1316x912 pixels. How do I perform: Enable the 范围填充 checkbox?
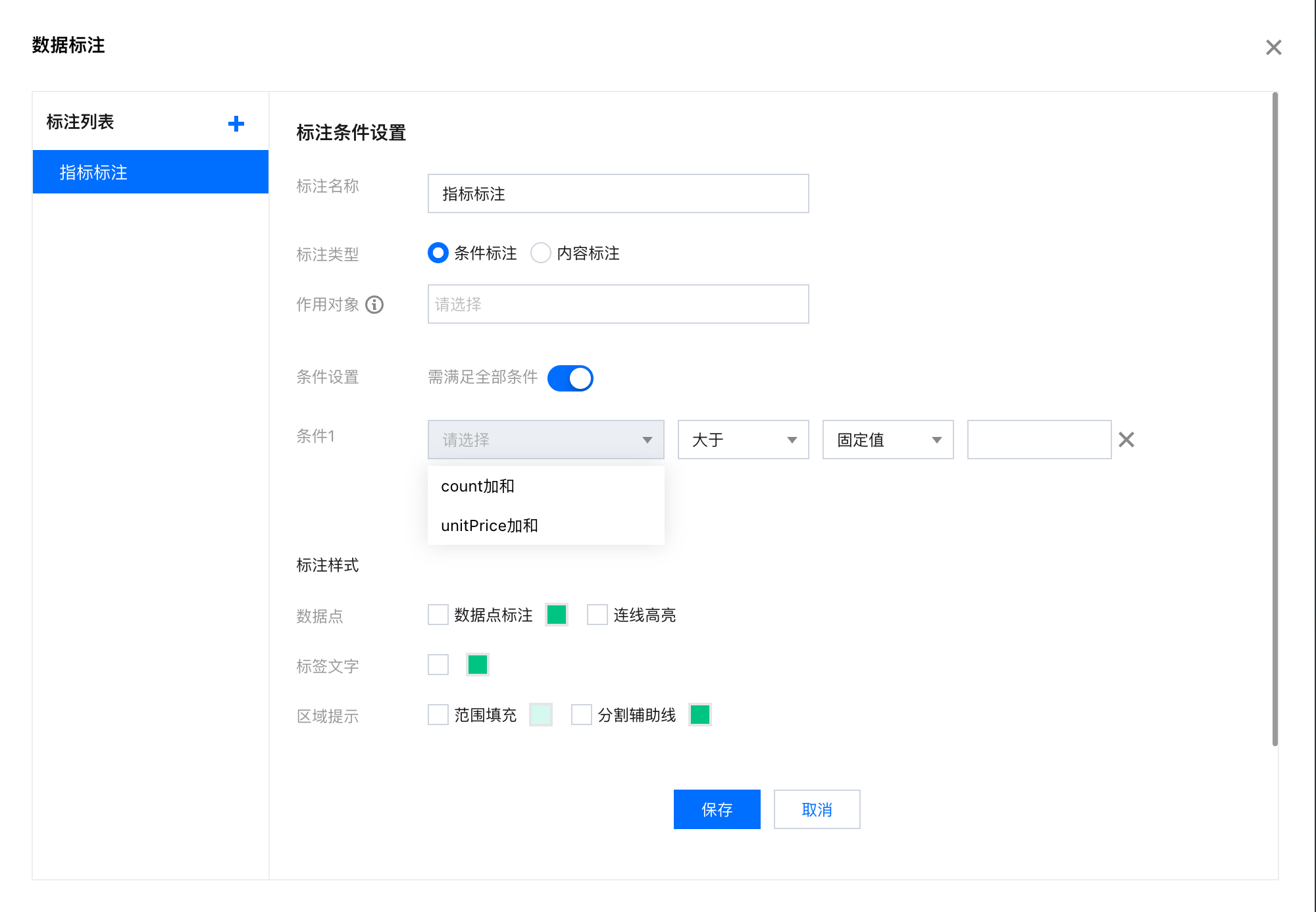point(438,715)
